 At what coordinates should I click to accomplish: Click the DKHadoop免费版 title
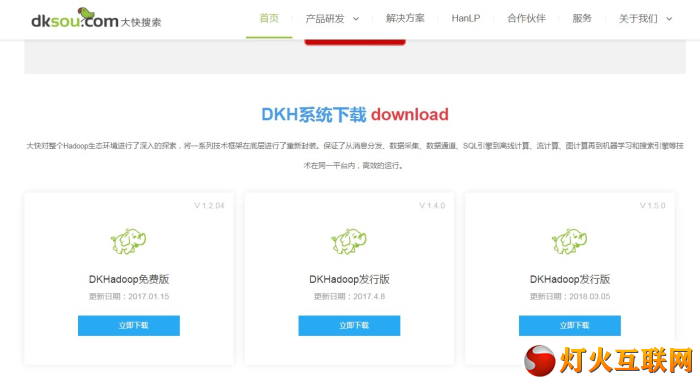[129, 279]
